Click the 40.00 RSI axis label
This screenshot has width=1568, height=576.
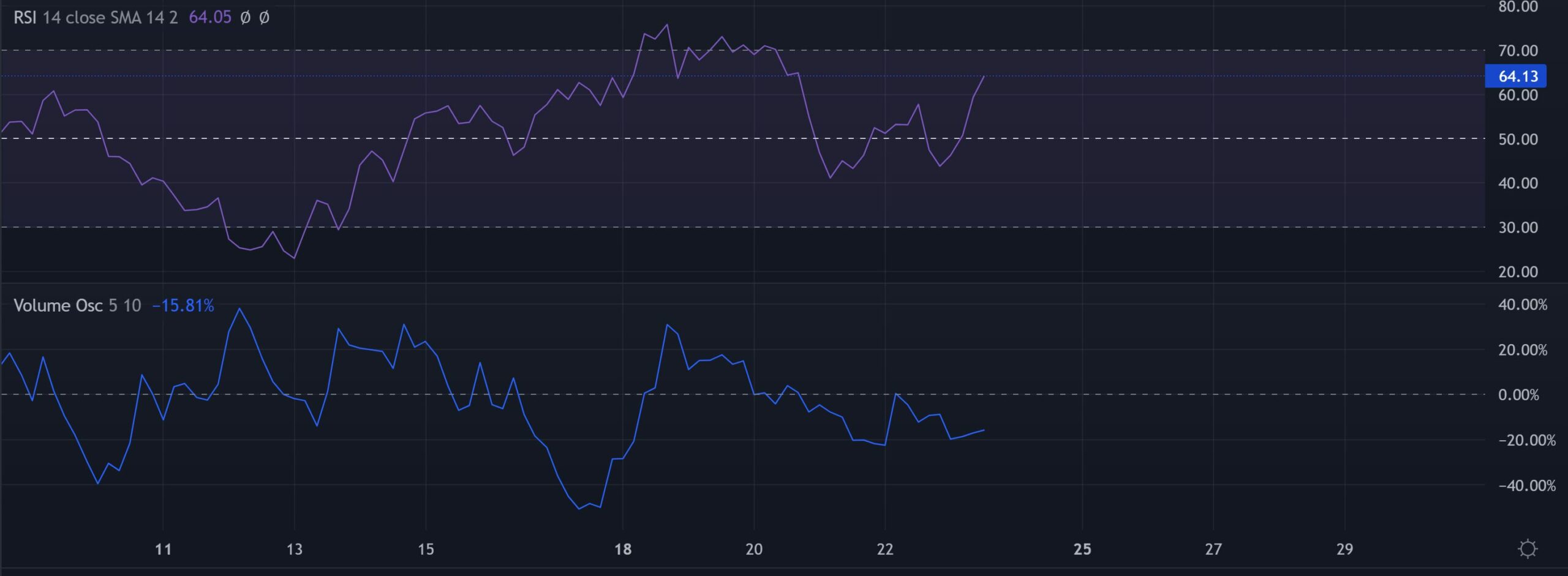tap(1518, 183)
